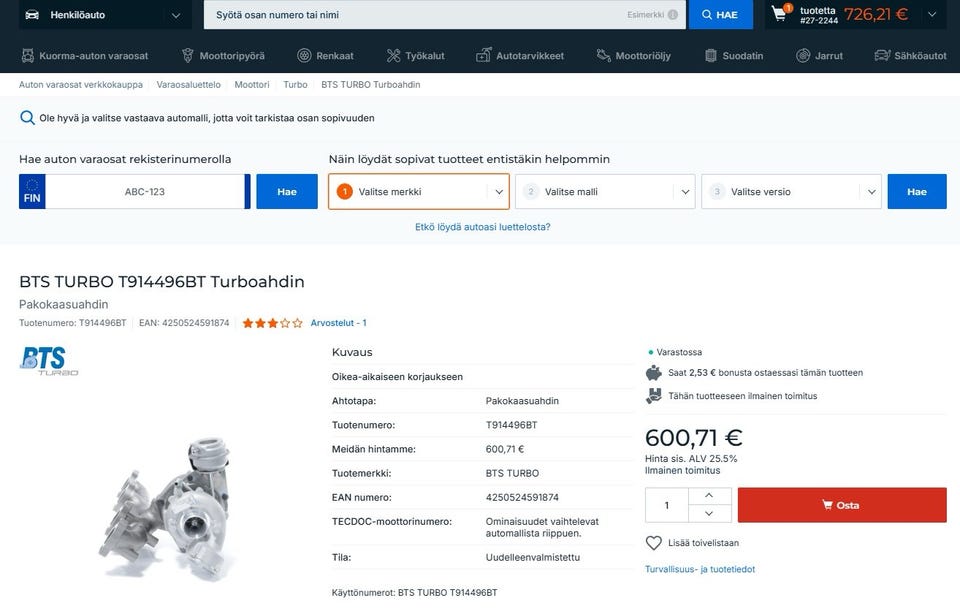
Task: Click the piggy bank bonus icon
Action: click(653, 372)
